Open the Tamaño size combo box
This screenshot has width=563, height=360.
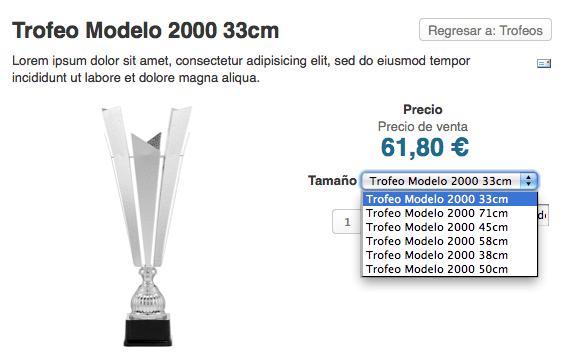[x=450, y=181]
